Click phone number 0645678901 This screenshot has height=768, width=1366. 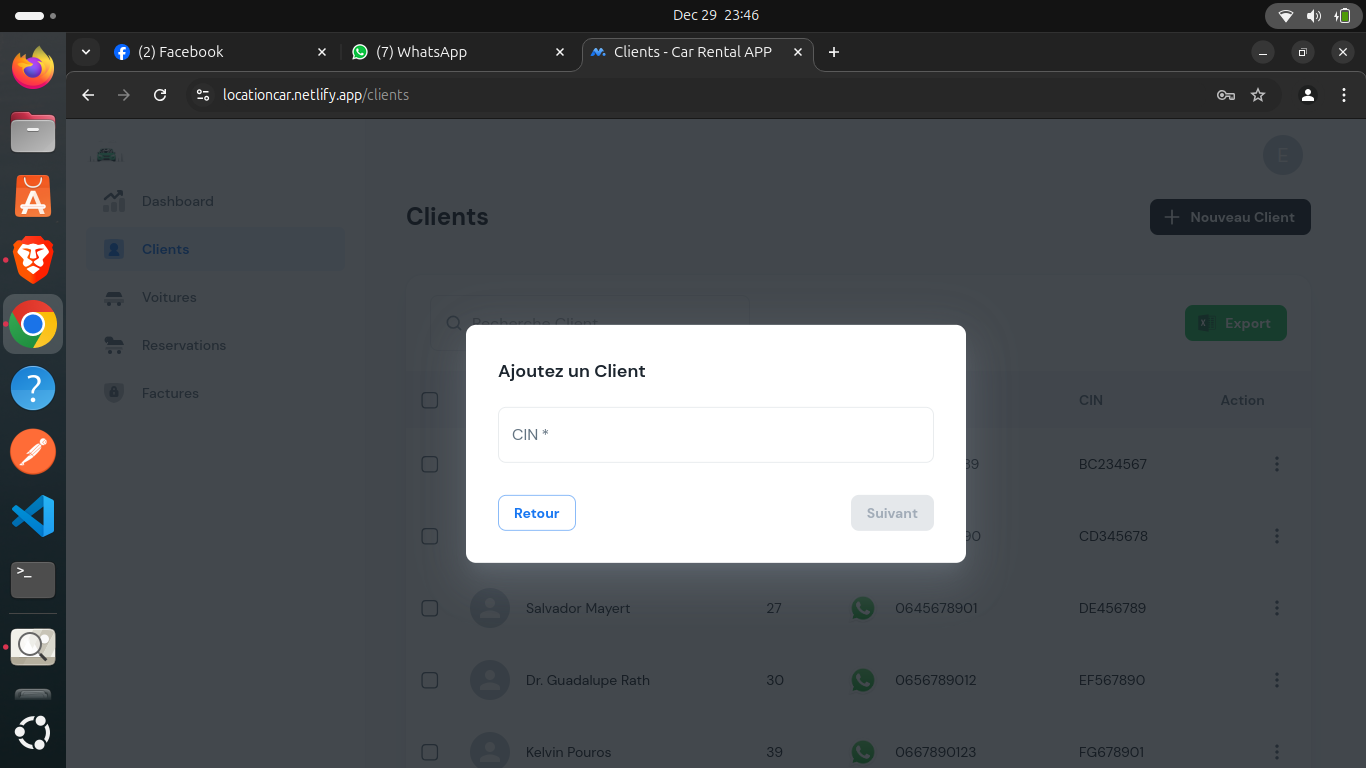click(936, 608)
